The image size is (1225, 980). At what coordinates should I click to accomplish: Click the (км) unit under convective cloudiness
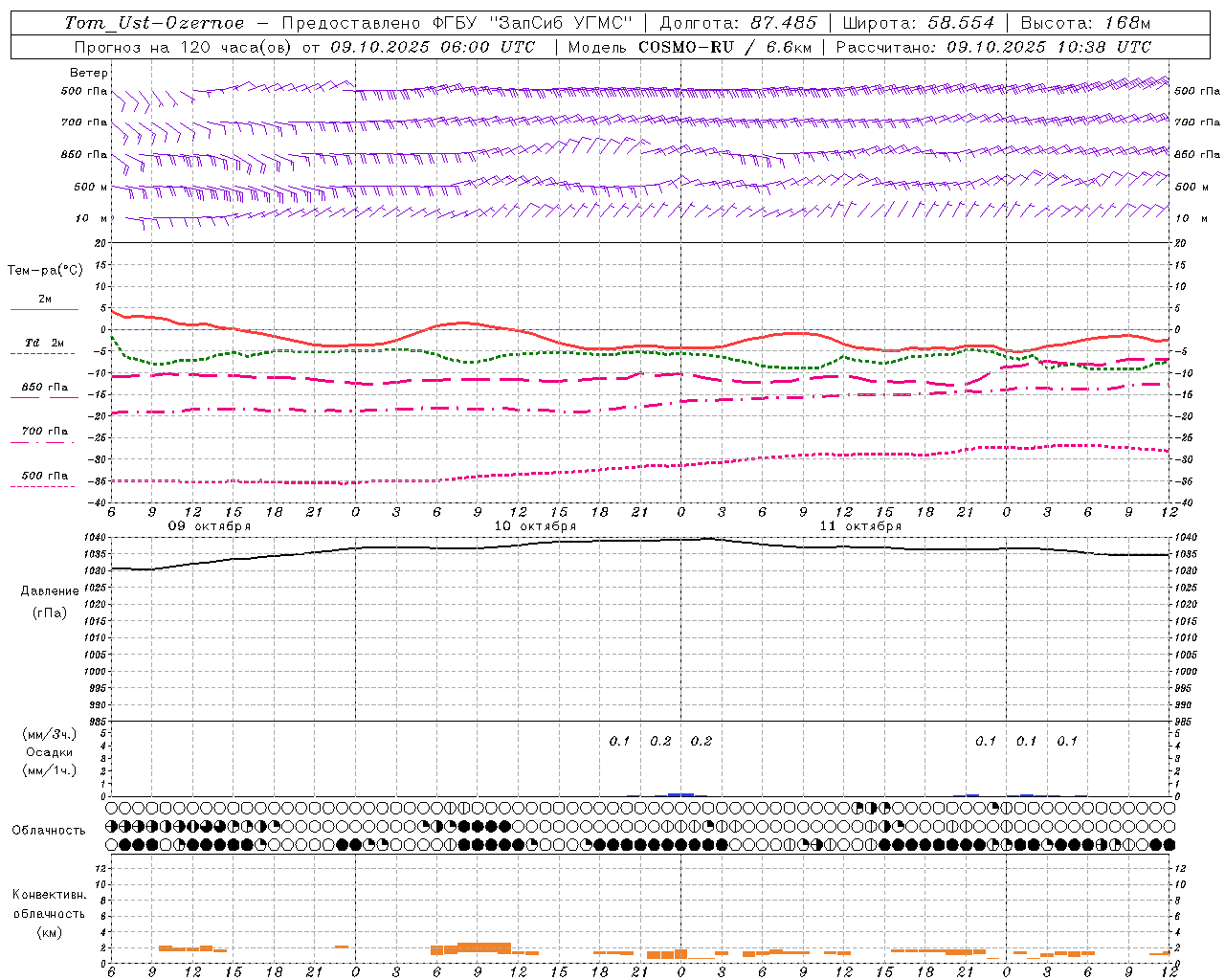point(49,932)
